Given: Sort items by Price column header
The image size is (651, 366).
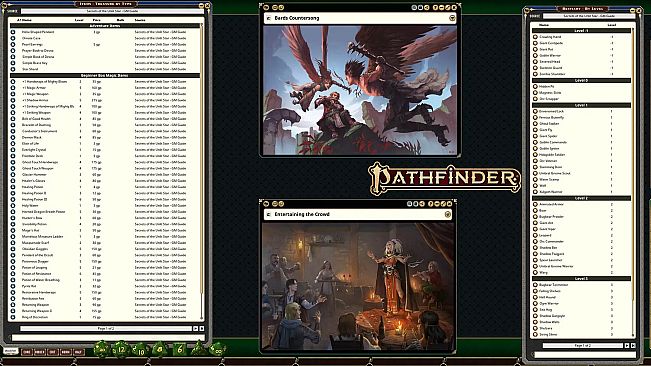Looking at the screenshot, I should coord(97,20).
